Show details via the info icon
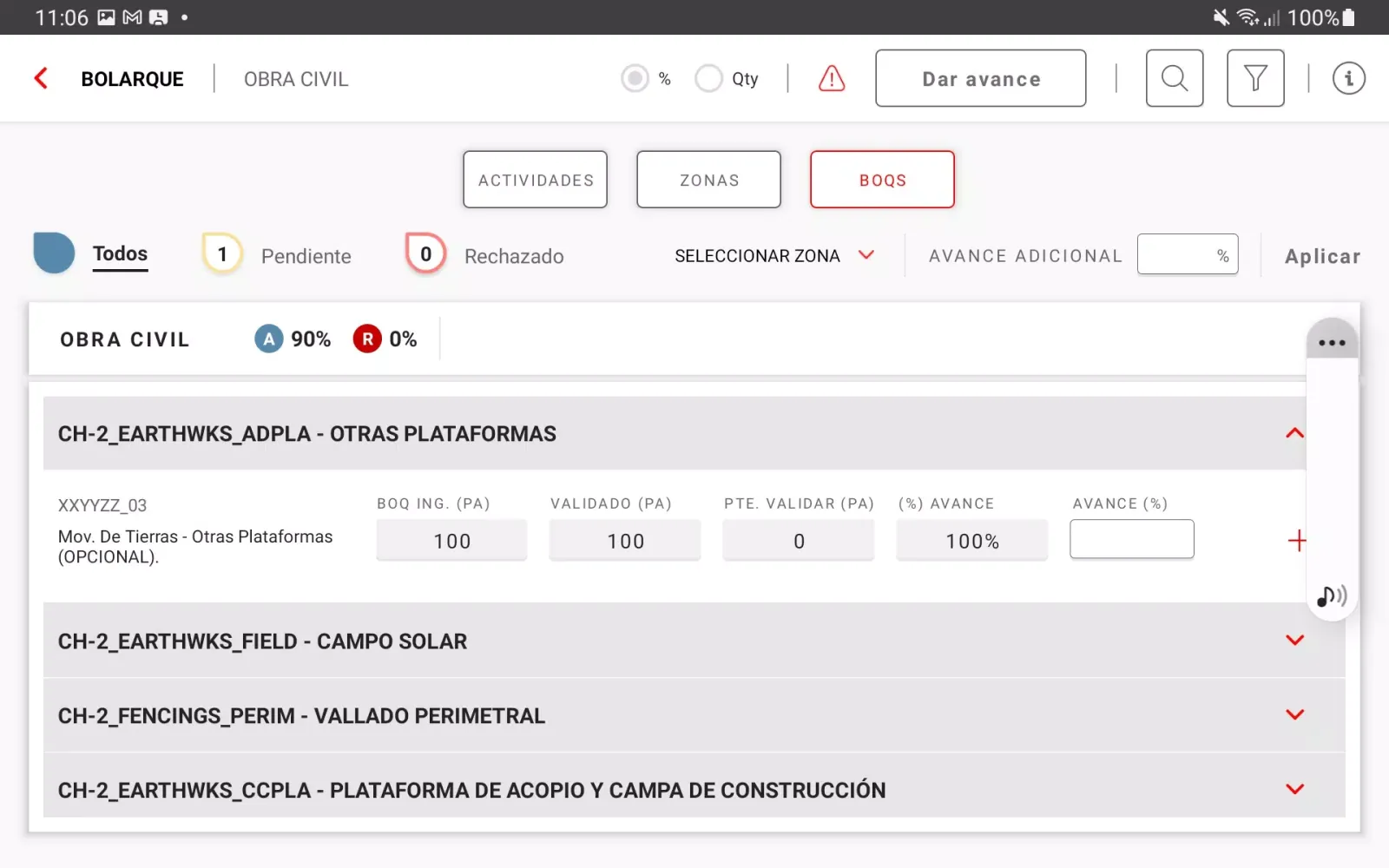1389x868 pixels. tap(1348, 78)
